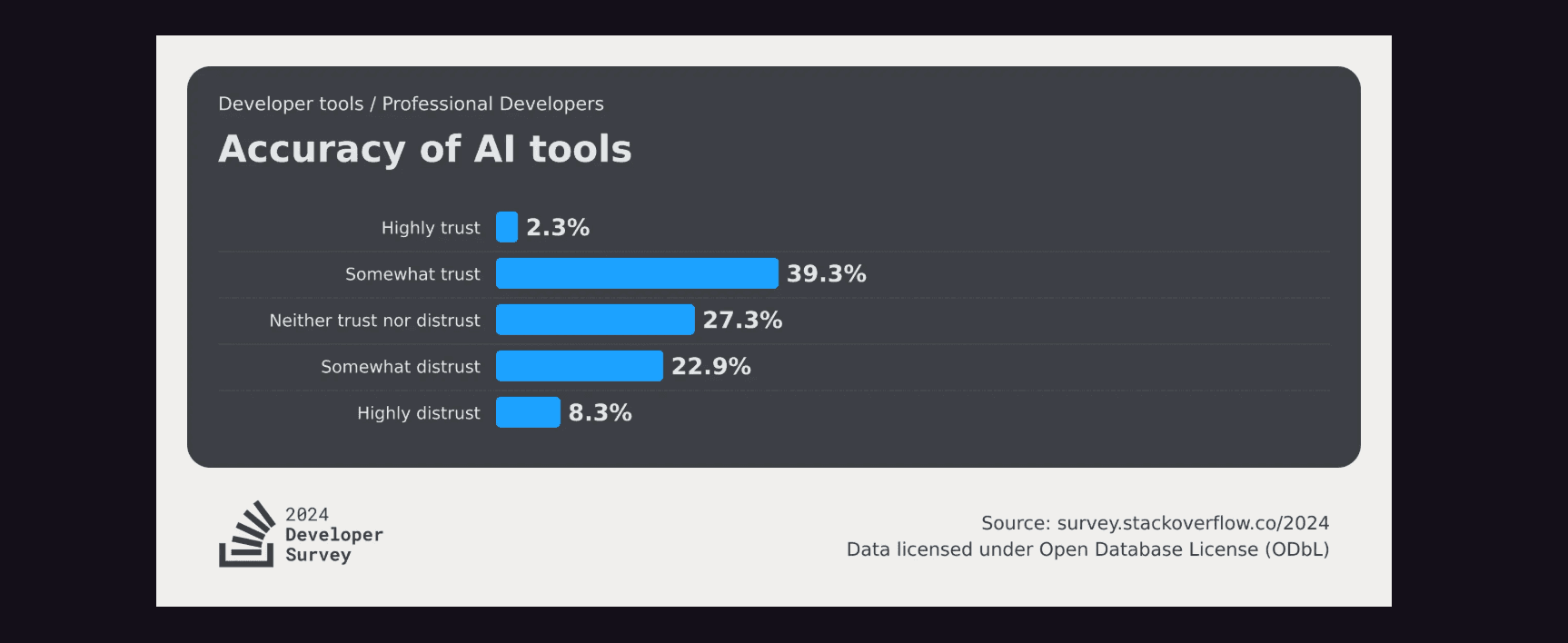
Task: Click the 22.9% value
Action: pyautogui.click(x=711, y=366)
